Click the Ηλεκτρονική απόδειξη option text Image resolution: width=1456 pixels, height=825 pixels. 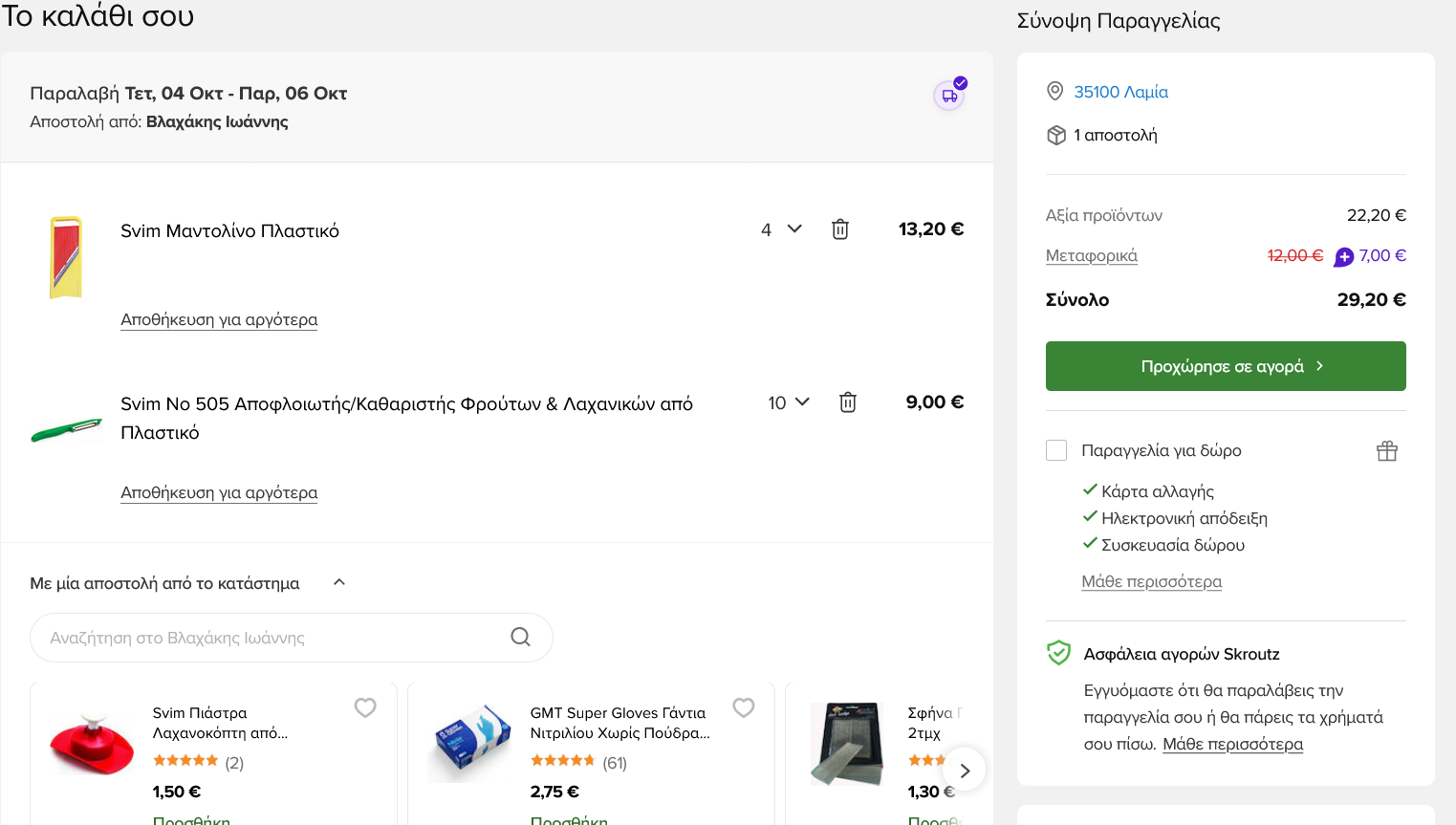tap(1184, 518)
